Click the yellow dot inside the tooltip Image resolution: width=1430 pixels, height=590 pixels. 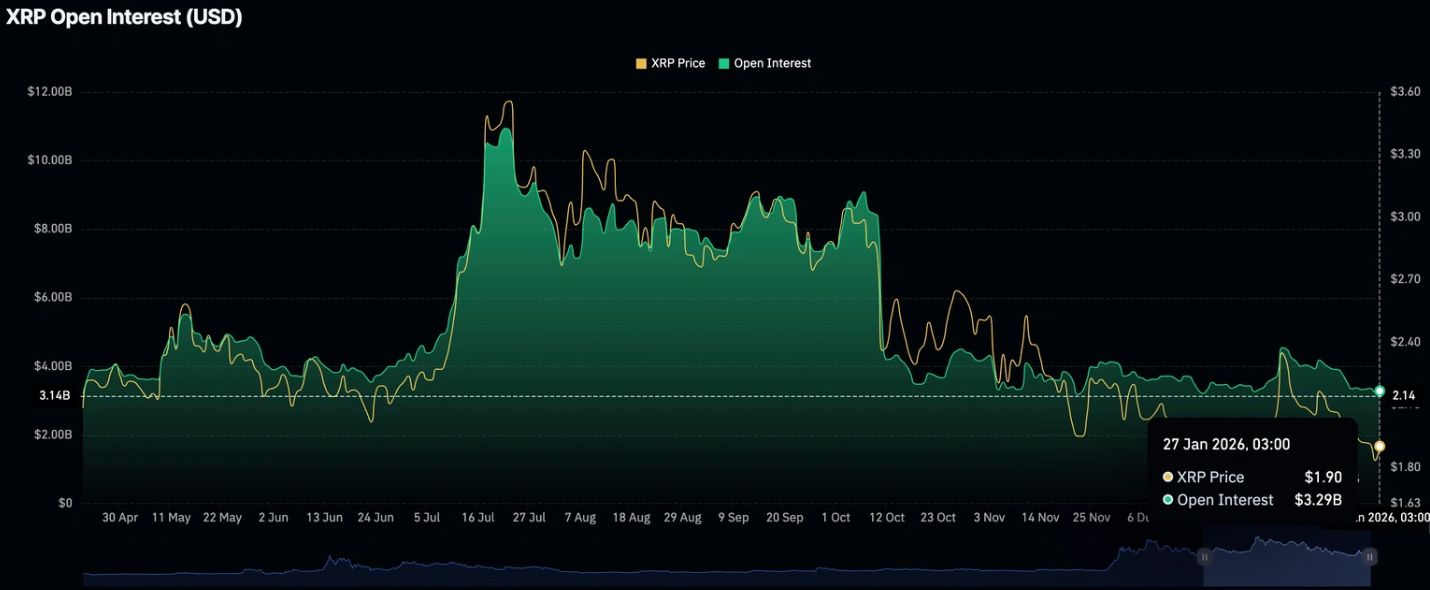1166,477
